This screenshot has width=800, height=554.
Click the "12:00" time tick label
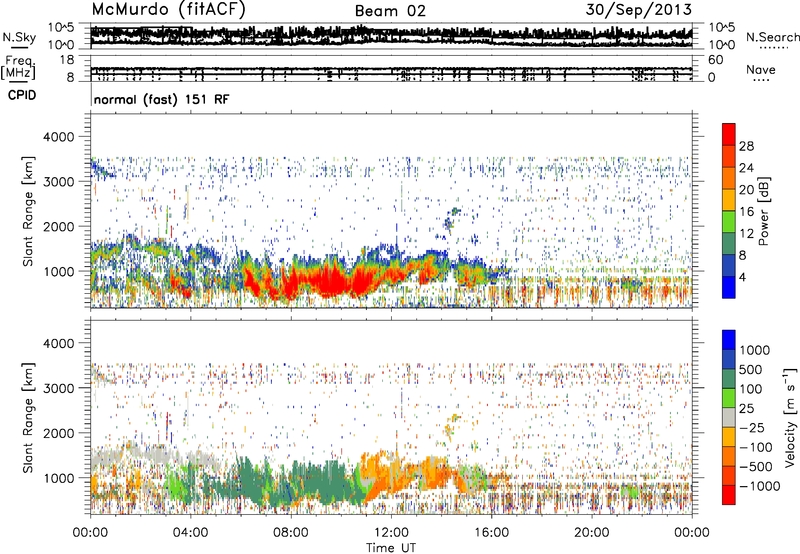(x=391, y=533)
